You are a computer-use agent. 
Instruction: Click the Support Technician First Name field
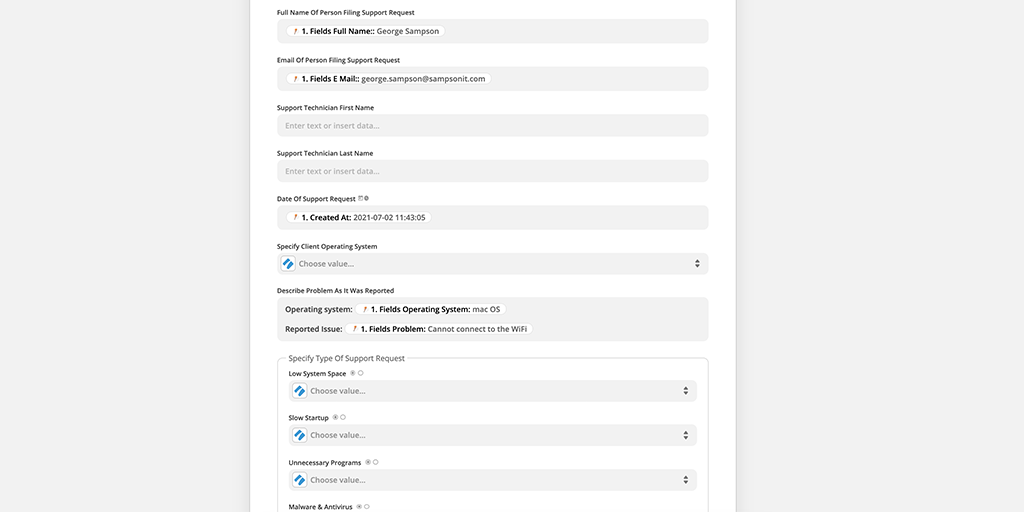492,126
